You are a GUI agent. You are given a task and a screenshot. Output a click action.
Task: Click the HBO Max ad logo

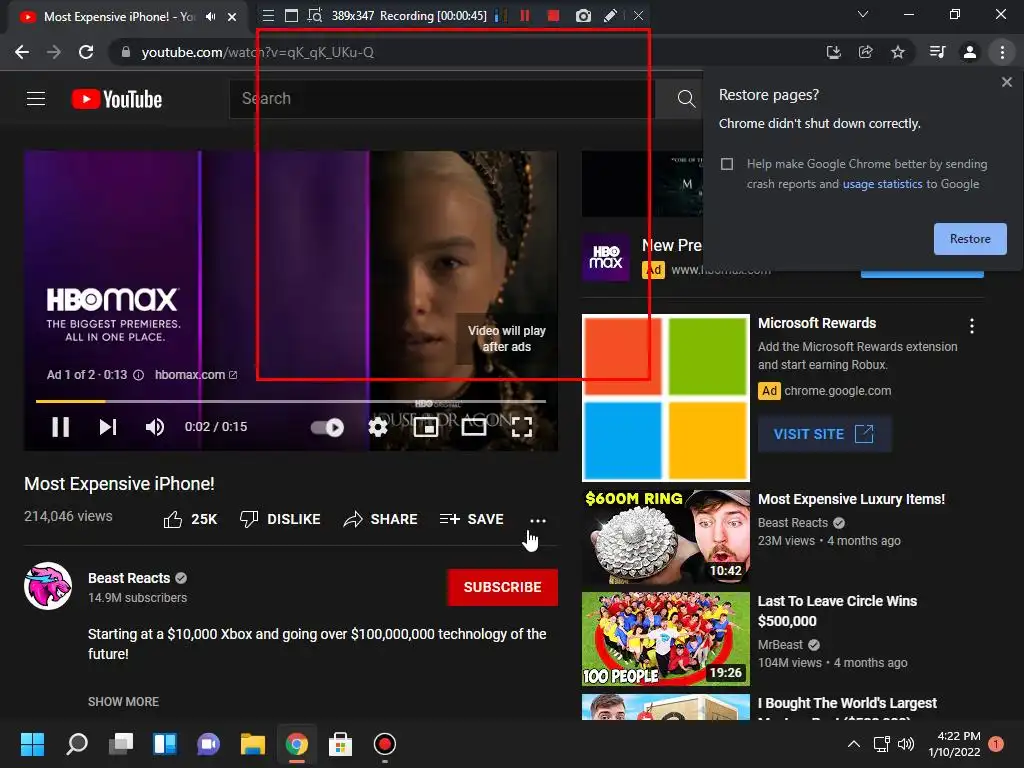pyautogui.click(x=605, y=257)
